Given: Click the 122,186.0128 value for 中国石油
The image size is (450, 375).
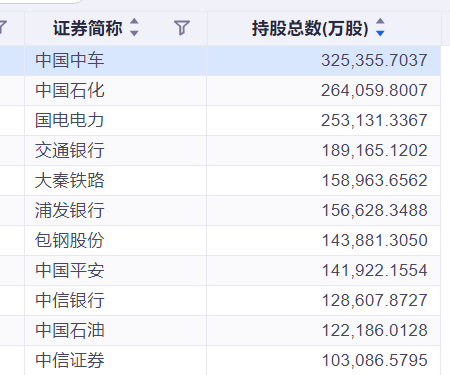Looking at the screenshot, I should (374, 330).
